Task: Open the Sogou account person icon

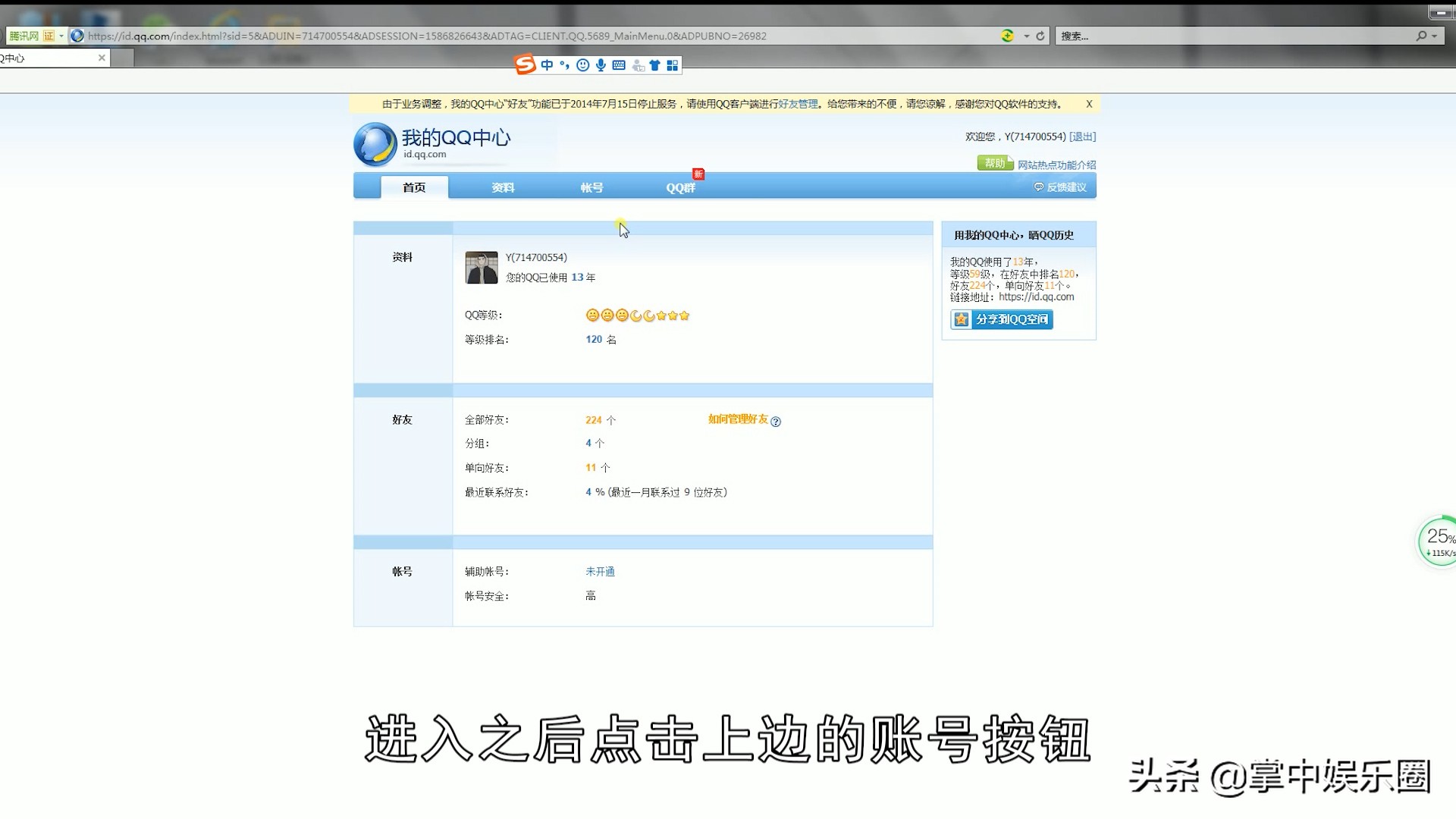Action: [638, 66]
